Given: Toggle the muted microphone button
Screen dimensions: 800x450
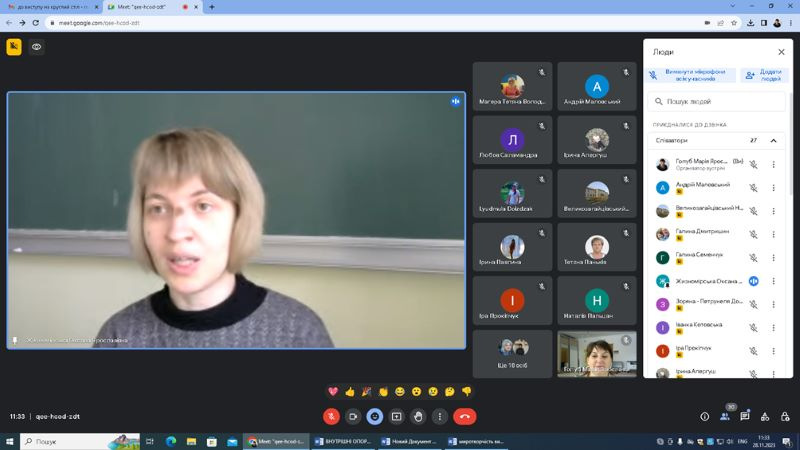Looking at the screenshot, I should (x=331, y=416).
